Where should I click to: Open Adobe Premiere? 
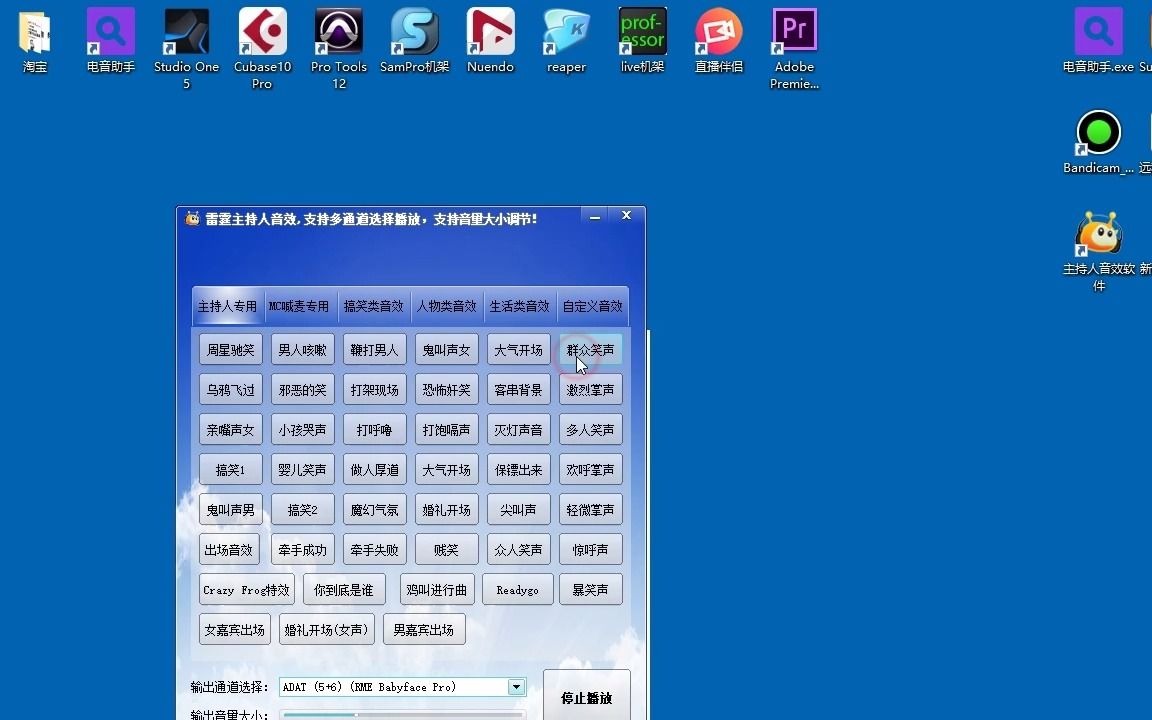tap(794, 30)
